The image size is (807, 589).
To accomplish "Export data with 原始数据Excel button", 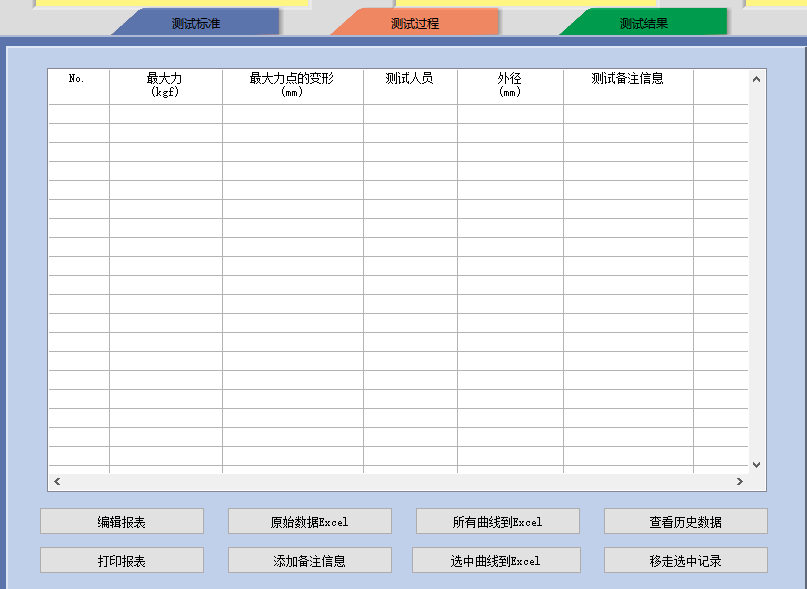I will [309, 521].
